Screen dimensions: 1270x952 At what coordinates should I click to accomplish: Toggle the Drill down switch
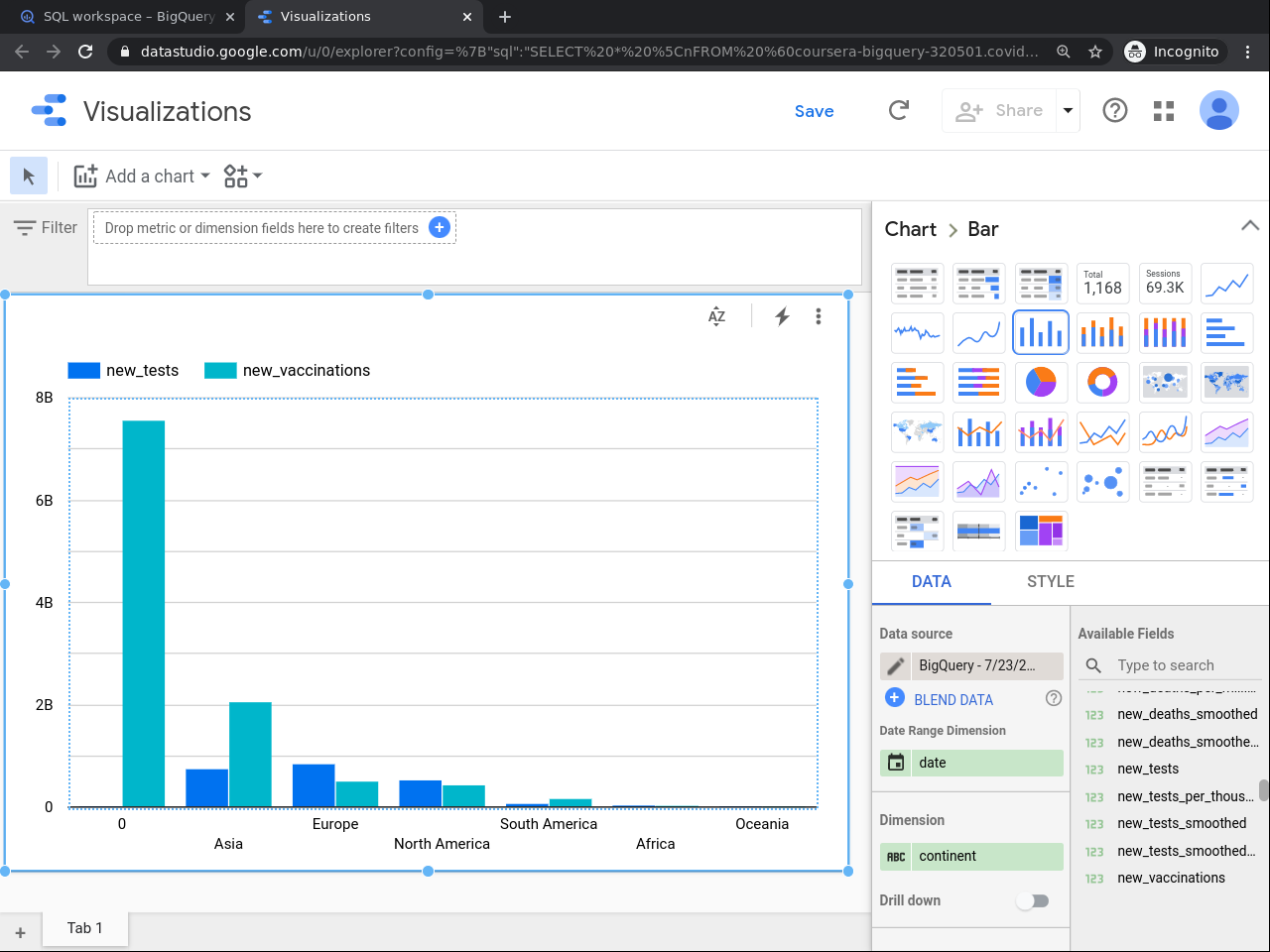[x=1033, y=900]
